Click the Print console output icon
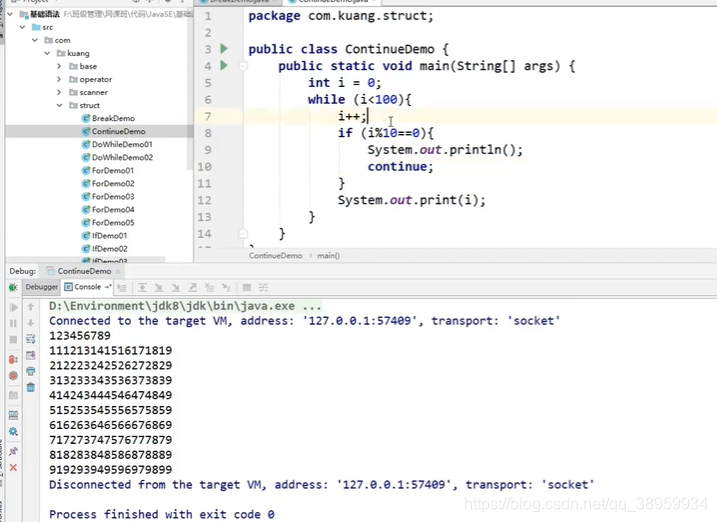Viewport: 717px width, 522px height. [31, 371]
